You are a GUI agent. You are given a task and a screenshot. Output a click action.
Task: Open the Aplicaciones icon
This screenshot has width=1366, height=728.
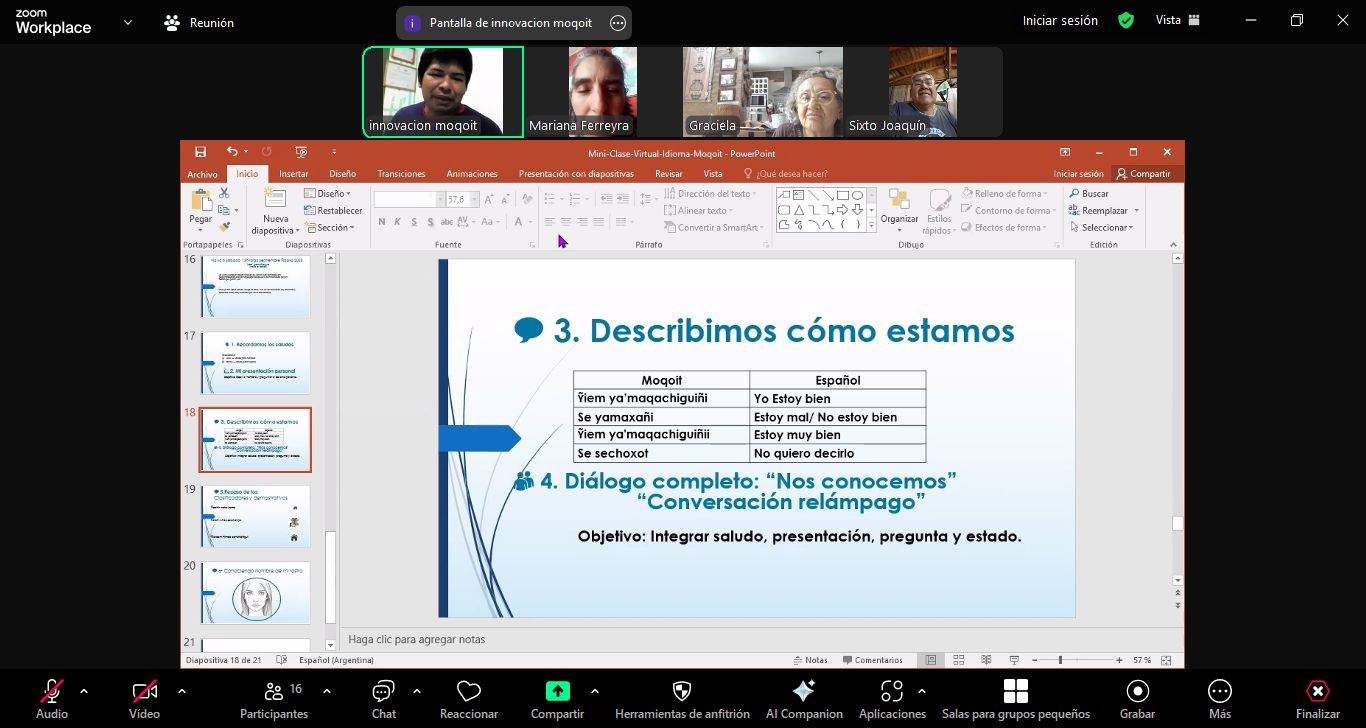click(891, 692)
